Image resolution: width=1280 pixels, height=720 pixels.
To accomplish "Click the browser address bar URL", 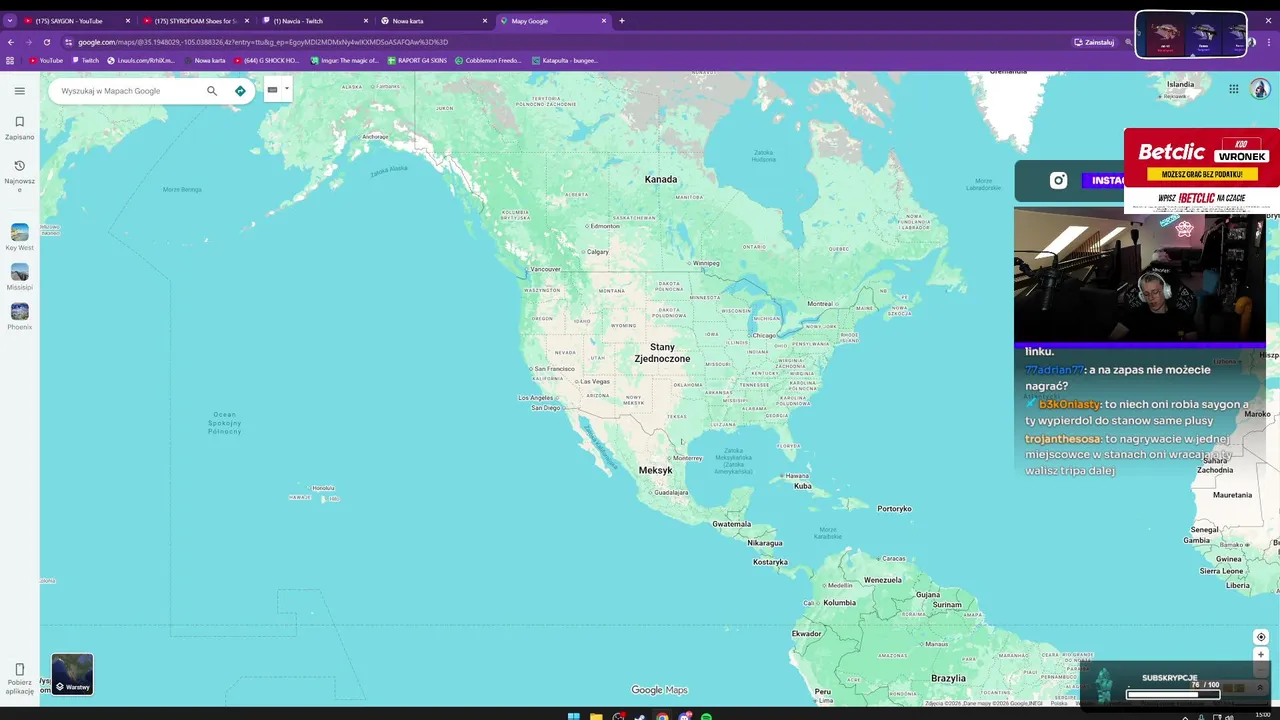I will (x=263, y=42).
